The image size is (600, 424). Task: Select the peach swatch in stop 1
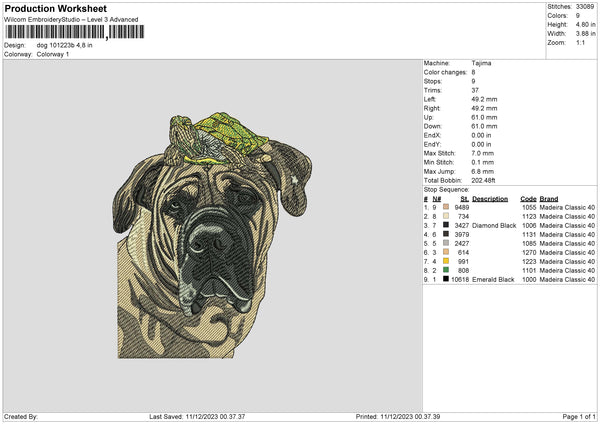[446, 208]
